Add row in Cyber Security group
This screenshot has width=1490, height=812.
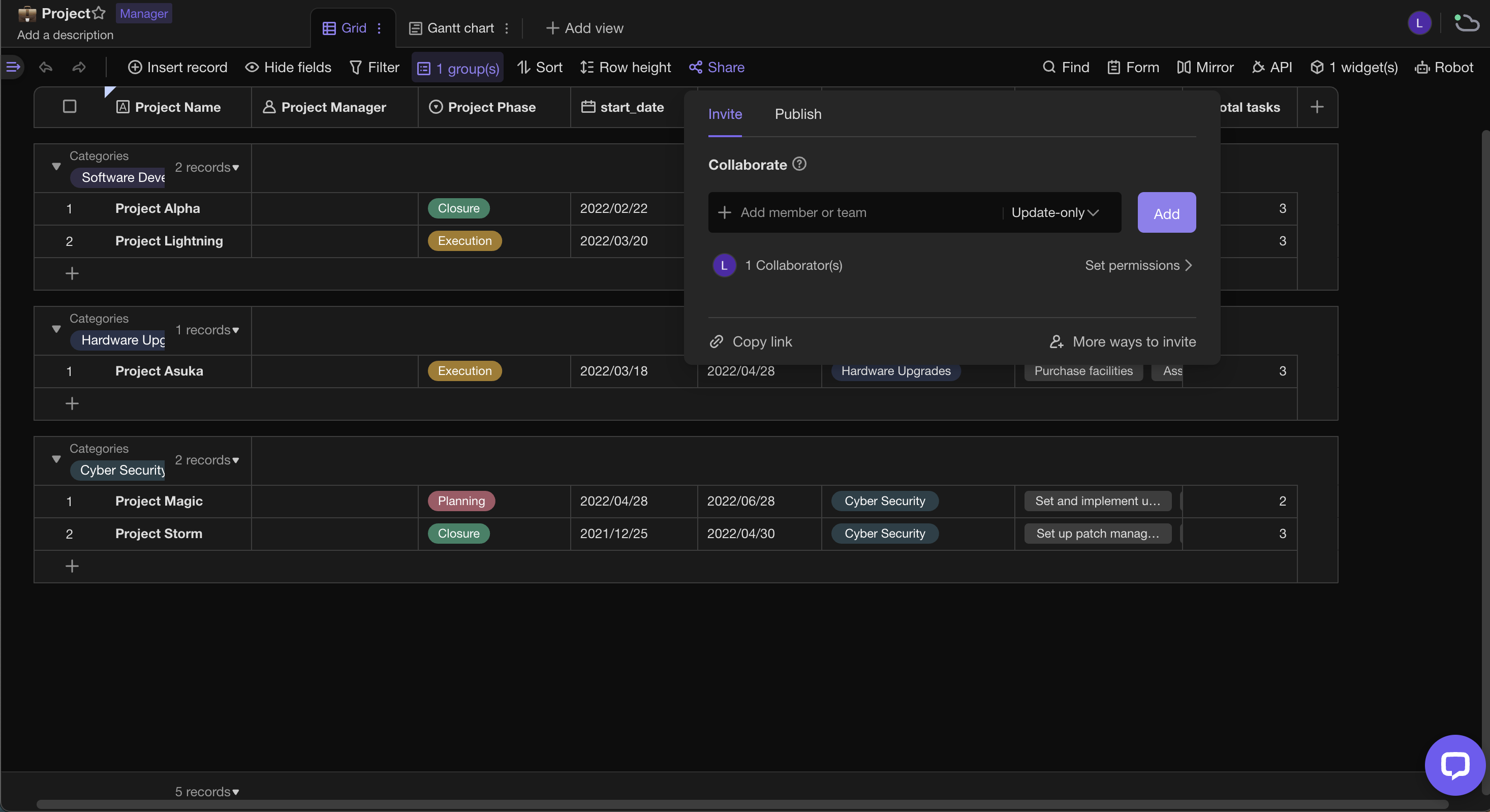point(72,566)
